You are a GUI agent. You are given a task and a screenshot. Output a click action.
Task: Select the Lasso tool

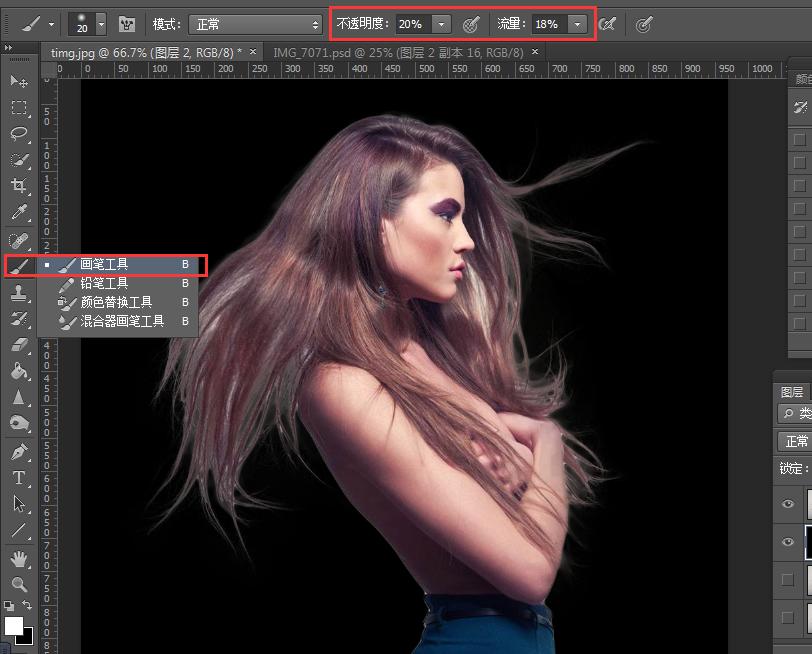[18, 133]
